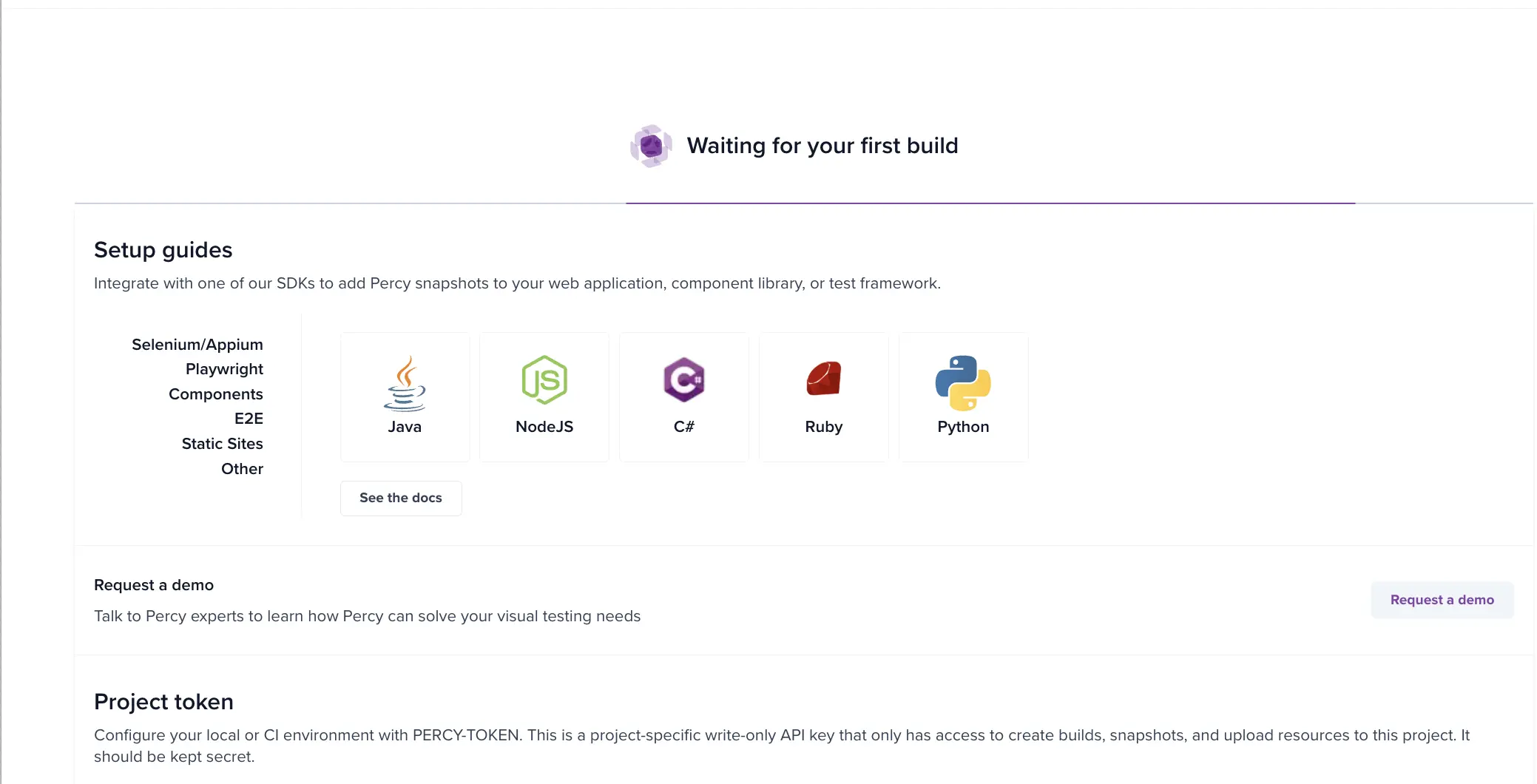Click the C# card label
The image size is (1537, 784).
click(x=684, y=427)
